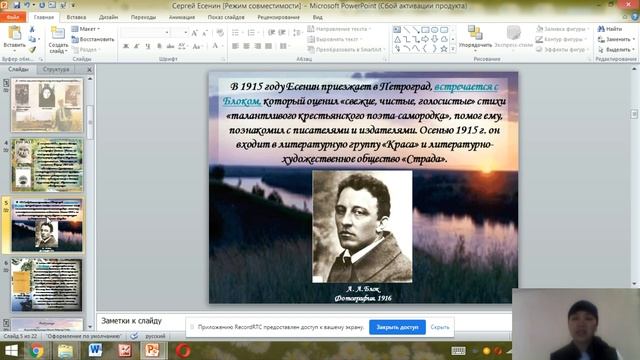
Task: Switch to the Transitions (Переходы) tab
Action: coord(143,17)
